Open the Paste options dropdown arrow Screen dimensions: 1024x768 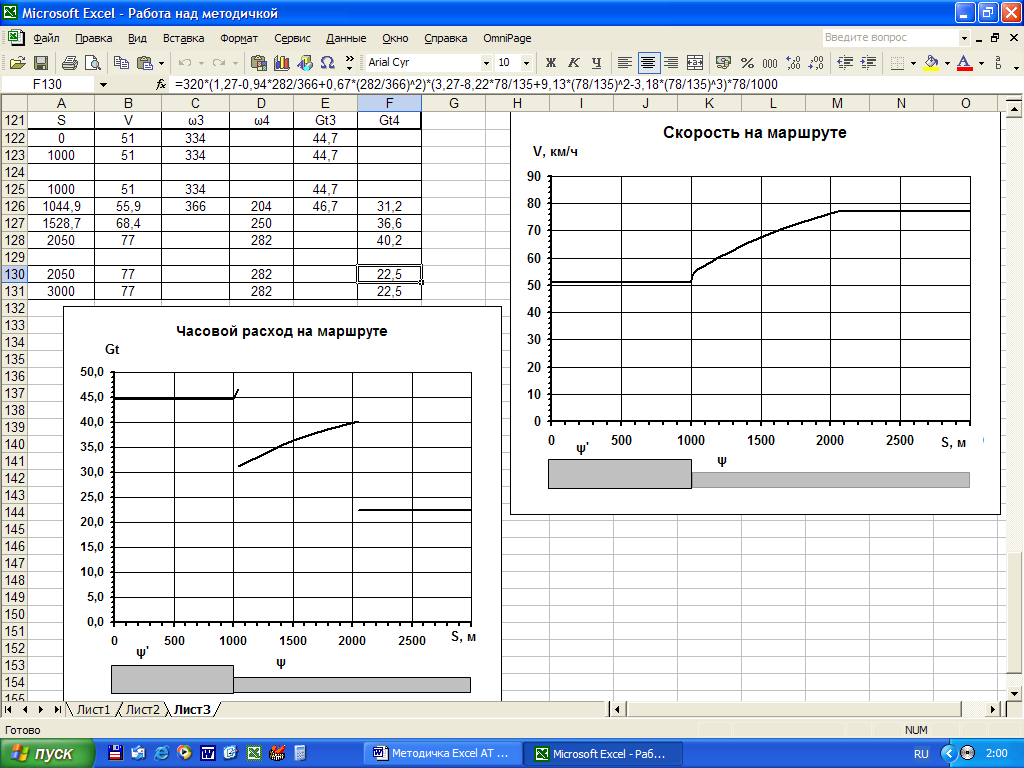point(161,63)
